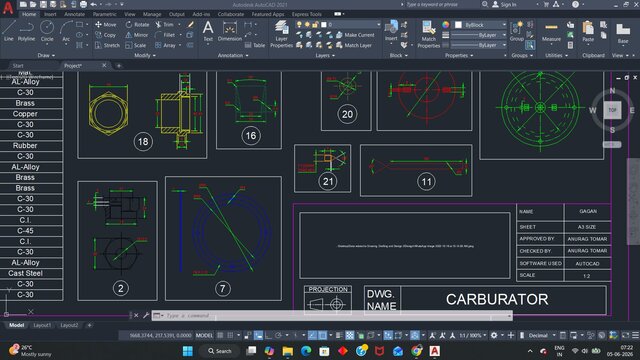Toggle transparency display in status bar

(350, 336)
